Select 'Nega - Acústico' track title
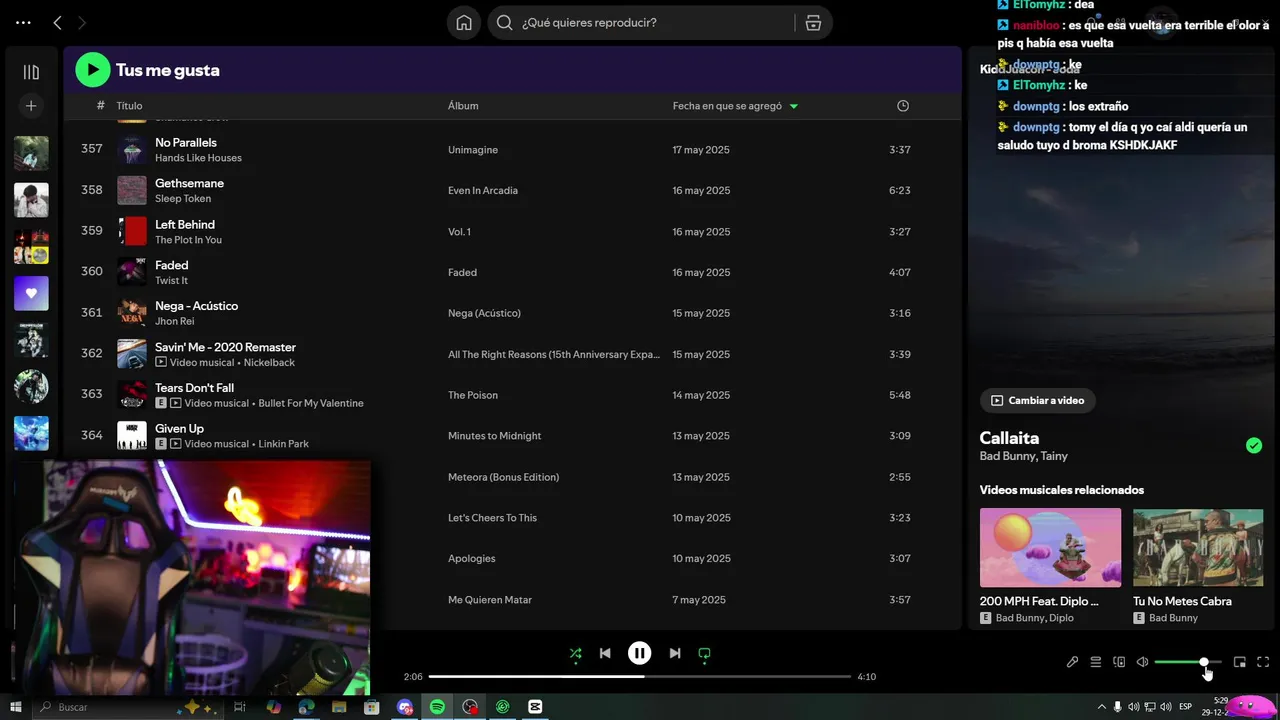1280x720 pixels. click(x=196, y=306)
